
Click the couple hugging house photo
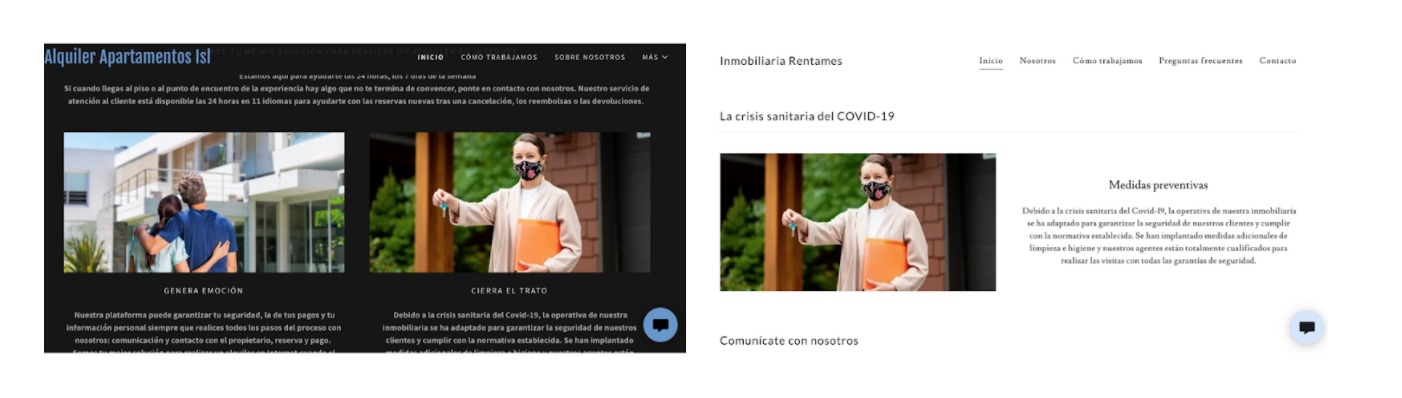[204, 203]
